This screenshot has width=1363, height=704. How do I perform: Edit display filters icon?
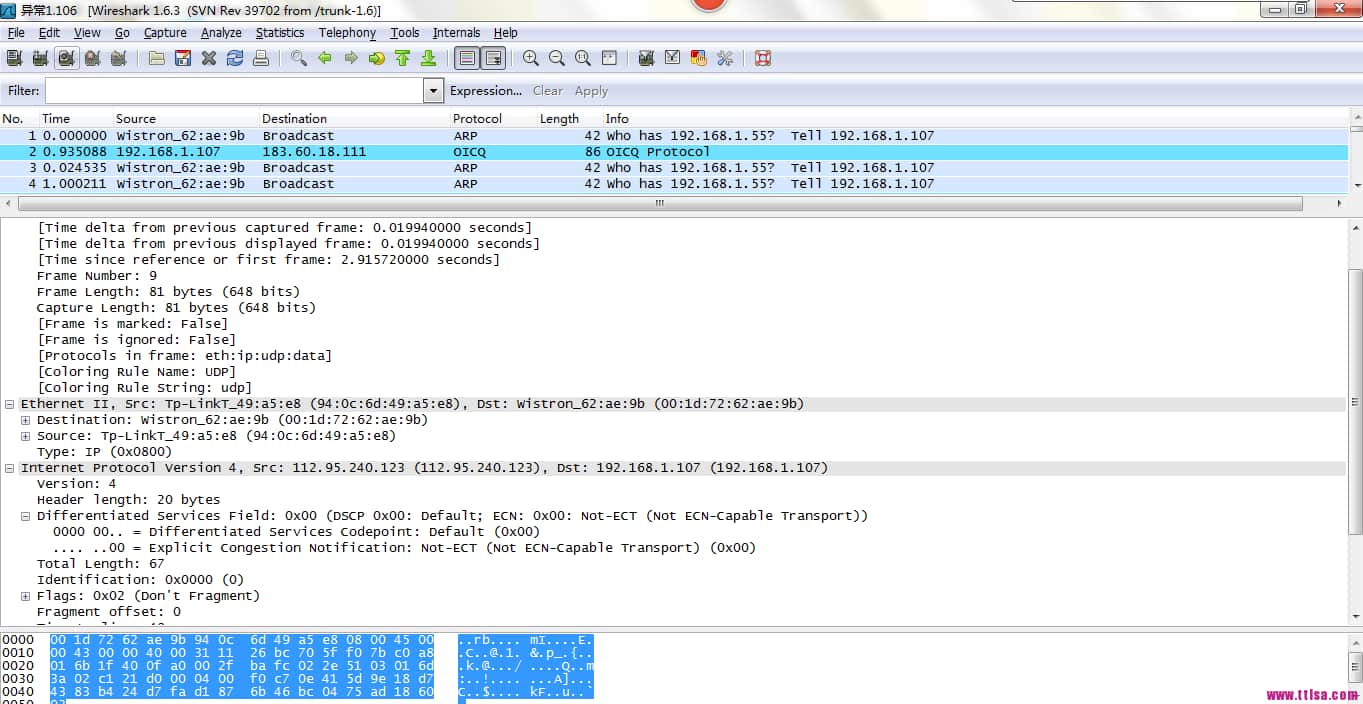pyautogui.click(x=673, y=58)
